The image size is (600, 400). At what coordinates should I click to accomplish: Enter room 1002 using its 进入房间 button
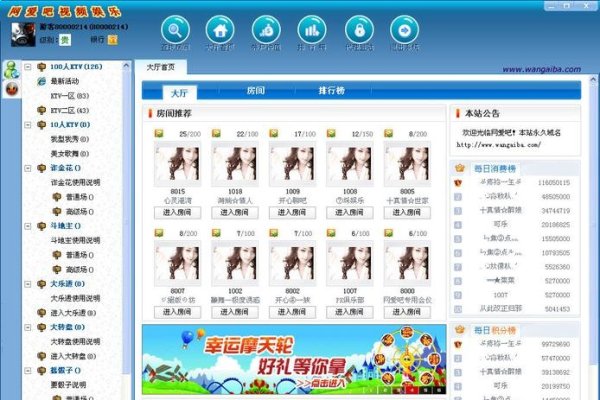(x=236, y=311)
